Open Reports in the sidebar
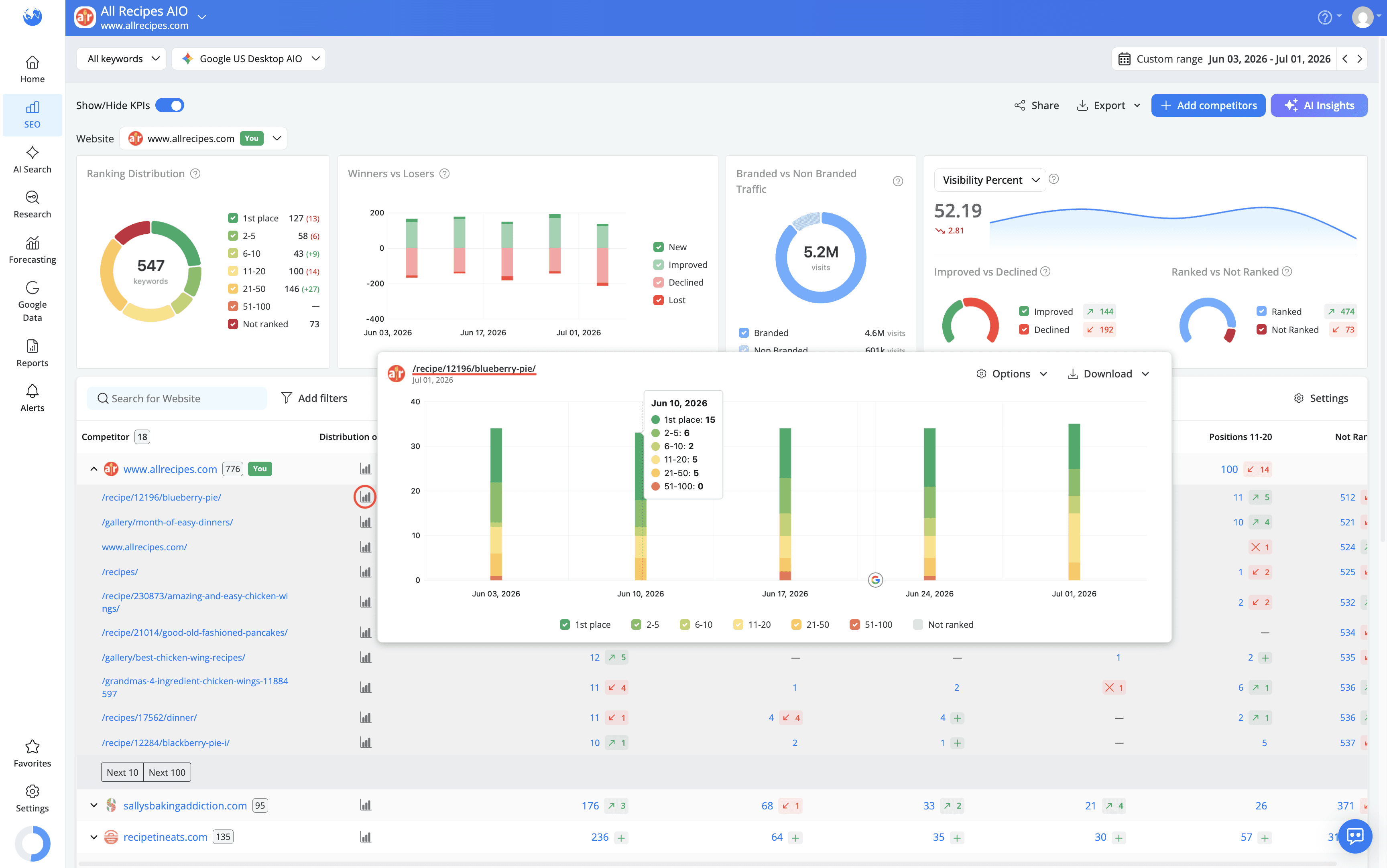The image size is (1387, 868). pos(32,354)
